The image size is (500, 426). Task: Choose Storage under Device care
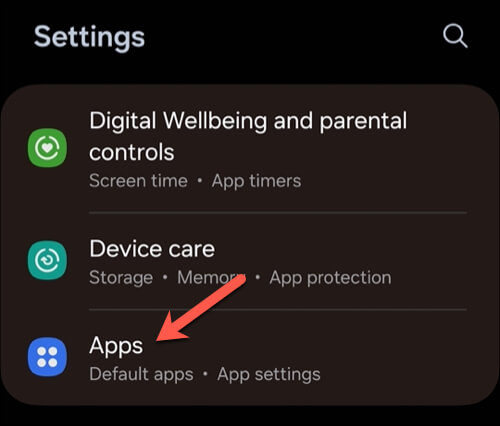tap(121, 278)
